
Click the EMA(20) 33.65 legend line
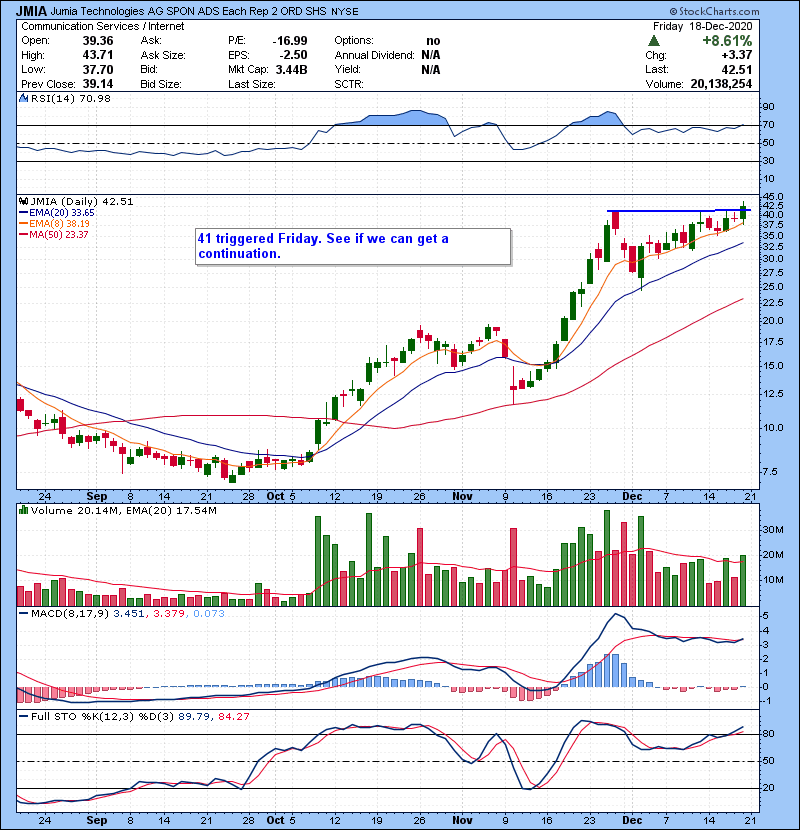[x=57, y=213]
